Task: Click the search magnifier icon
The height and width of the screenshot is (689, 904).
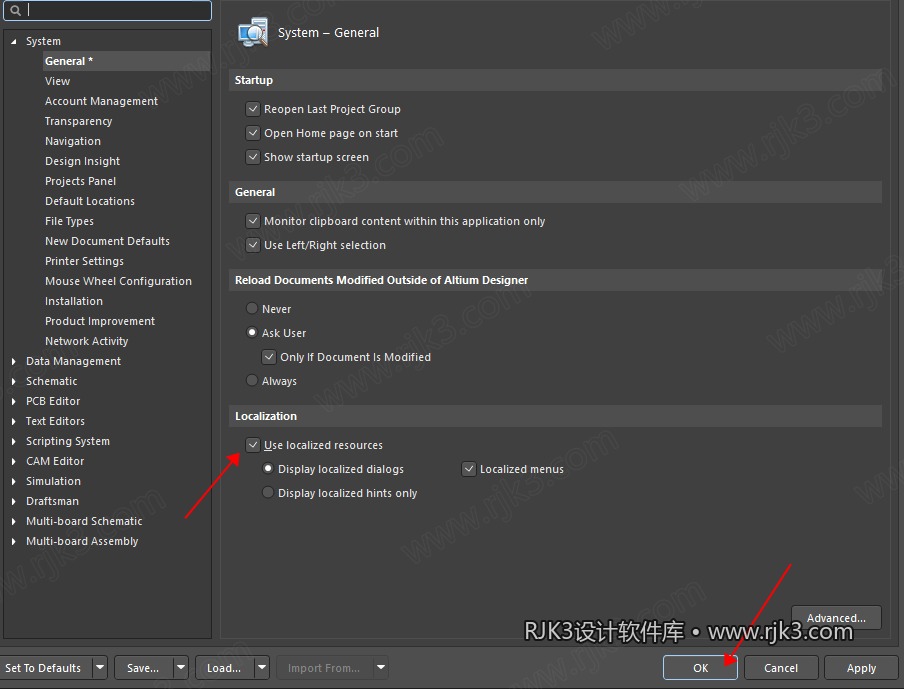Action: (x=16, y=10)
